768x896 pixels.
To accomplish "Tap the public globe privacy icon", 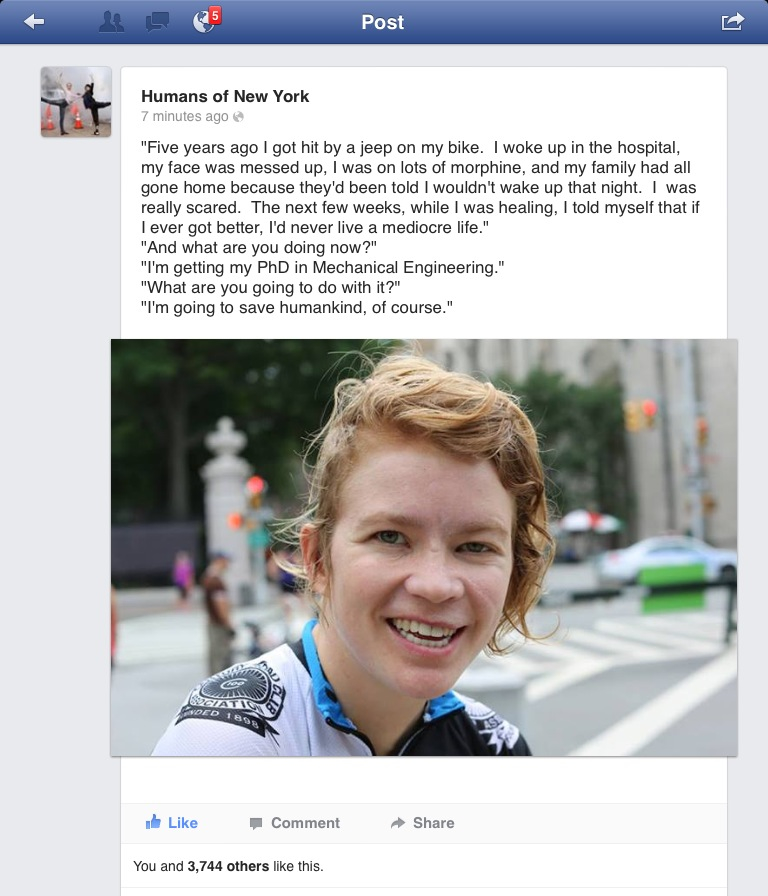I will click(238, 117).
